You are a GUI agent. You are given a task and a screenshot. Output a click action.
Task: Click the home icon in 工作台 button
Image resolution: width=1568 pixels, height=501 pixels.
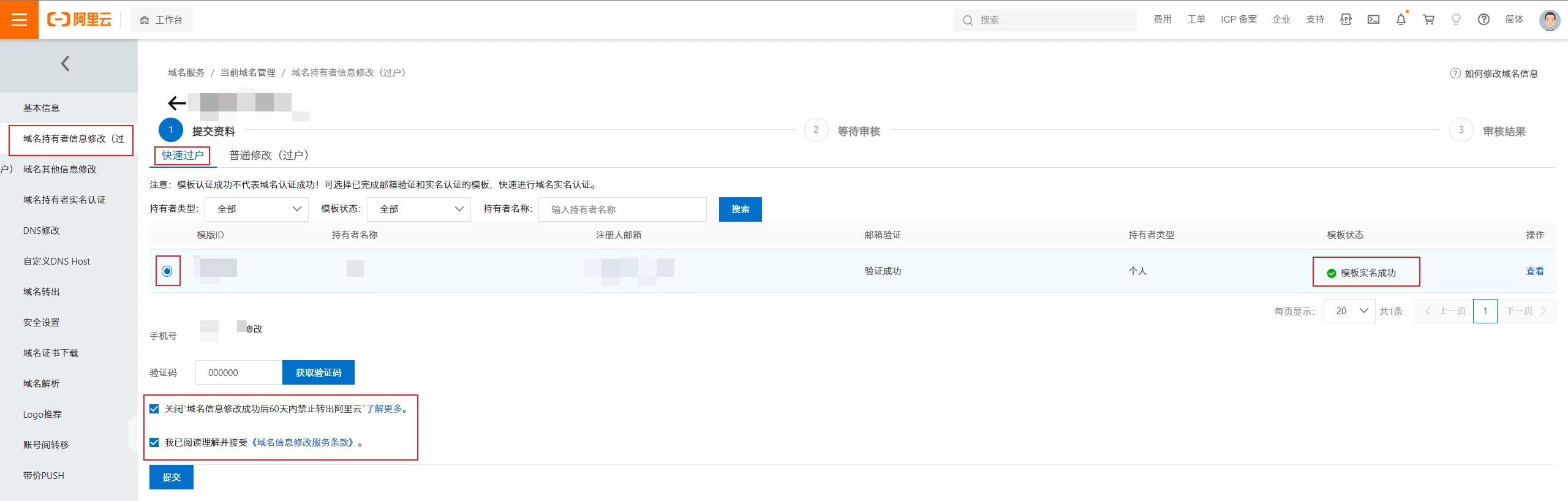145,20
